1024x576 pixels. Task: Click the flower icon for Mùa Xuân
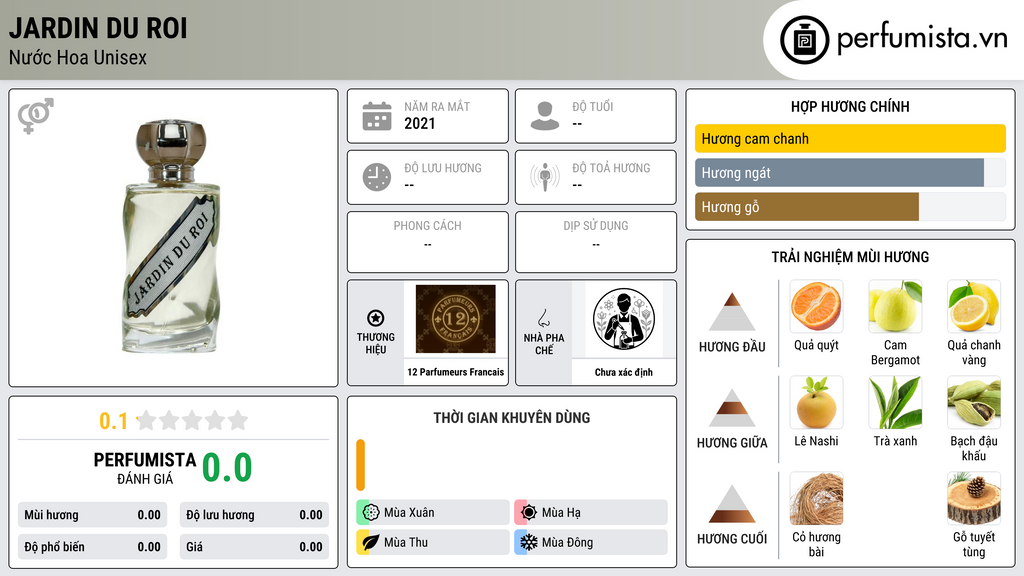(x=371, y=513)
